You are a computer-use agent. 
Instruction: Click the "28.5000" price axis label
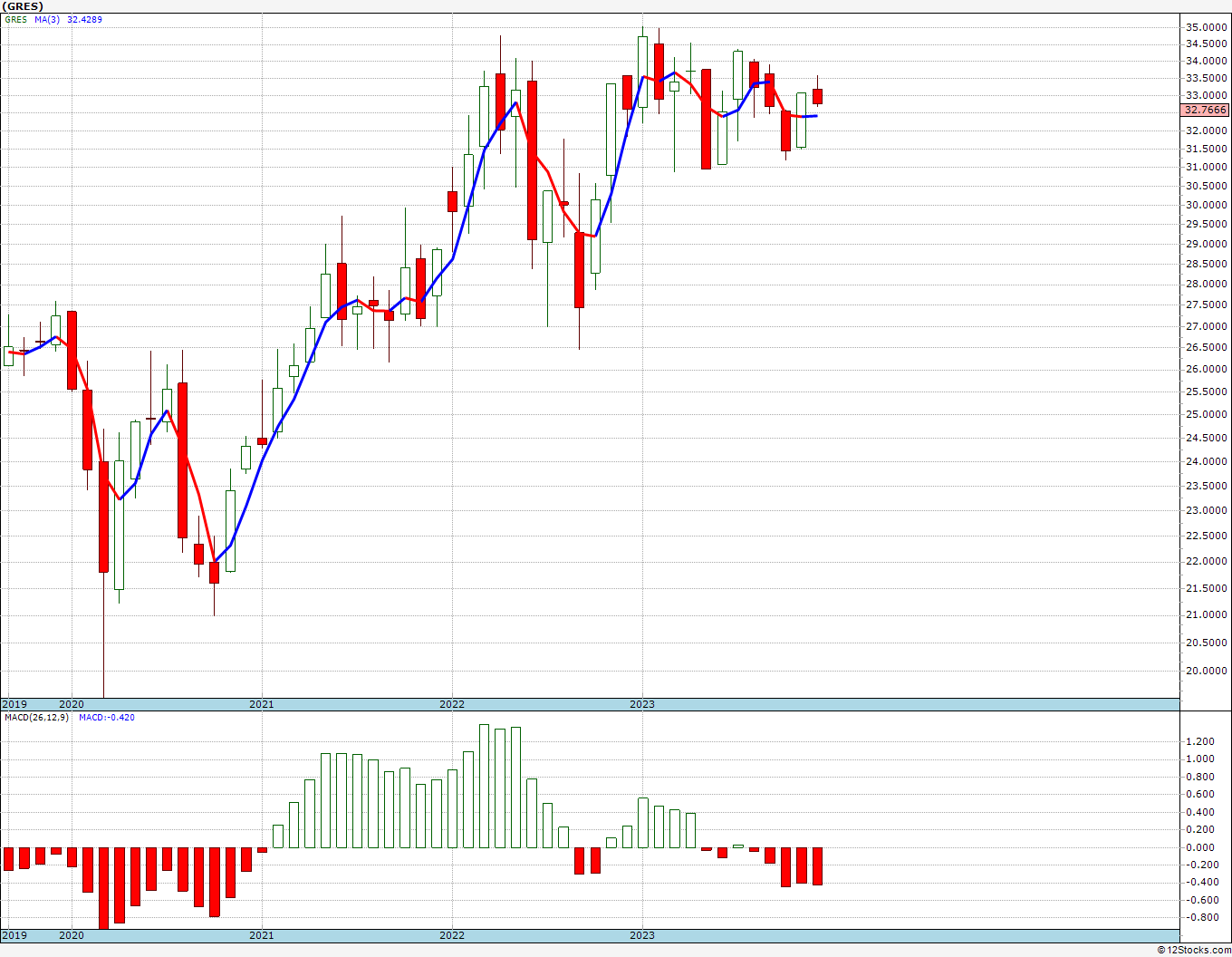click(x=1207, y=265)
